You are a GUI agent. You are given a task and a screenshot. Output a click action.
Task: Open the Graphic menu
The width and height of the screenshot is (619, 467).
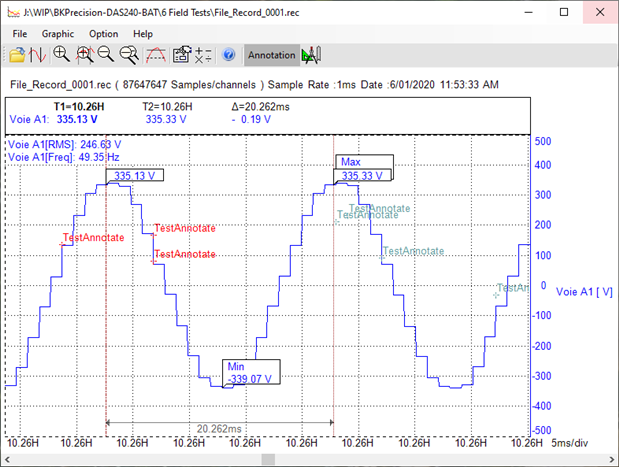coord(58,33)
